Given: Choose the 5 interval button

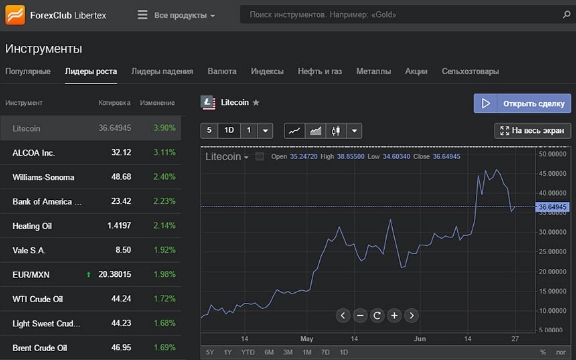Looking at the screenshot, I should click(x=209, y=130).
